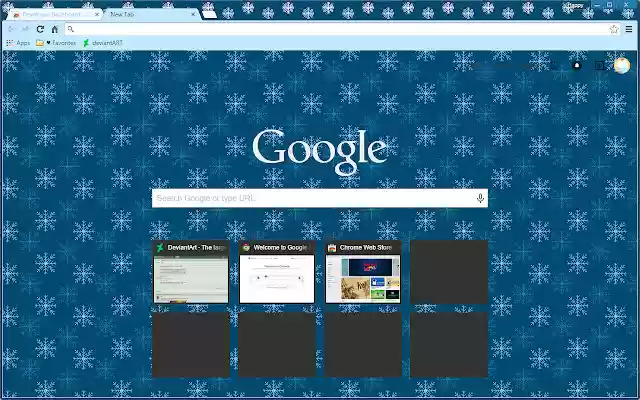Click the share box icon beside profile picture
Image resolution: width=640 pixels, height=400 pixels.
600,65
